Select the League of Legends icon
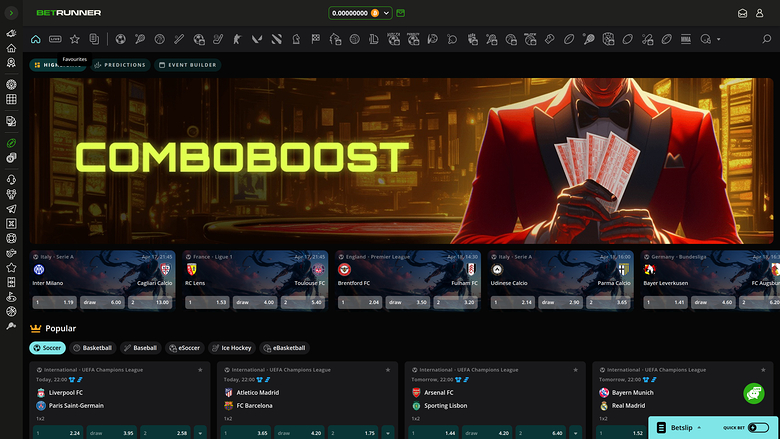The width and height of the screenshot is (780, 439). coord(374,39)
